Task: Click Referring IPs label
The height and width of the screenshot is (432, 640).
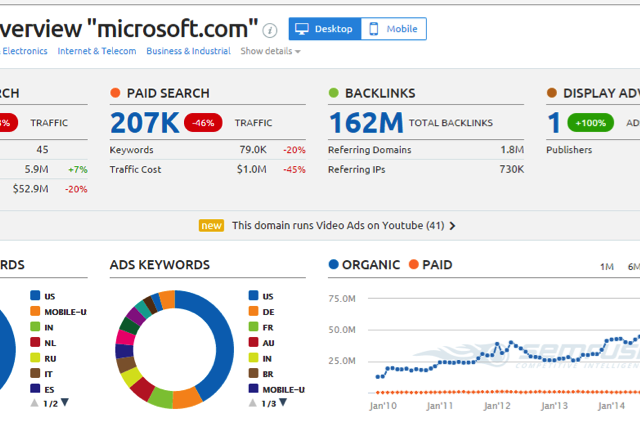Action: click(356, 169)
